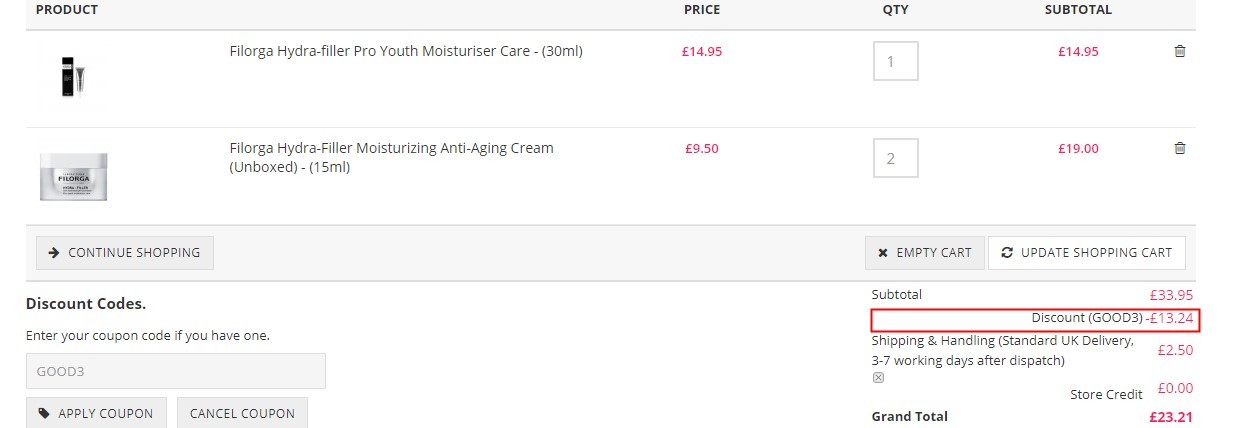
Task: Focus the quantity box showing 1
Action: click(895, 61)
